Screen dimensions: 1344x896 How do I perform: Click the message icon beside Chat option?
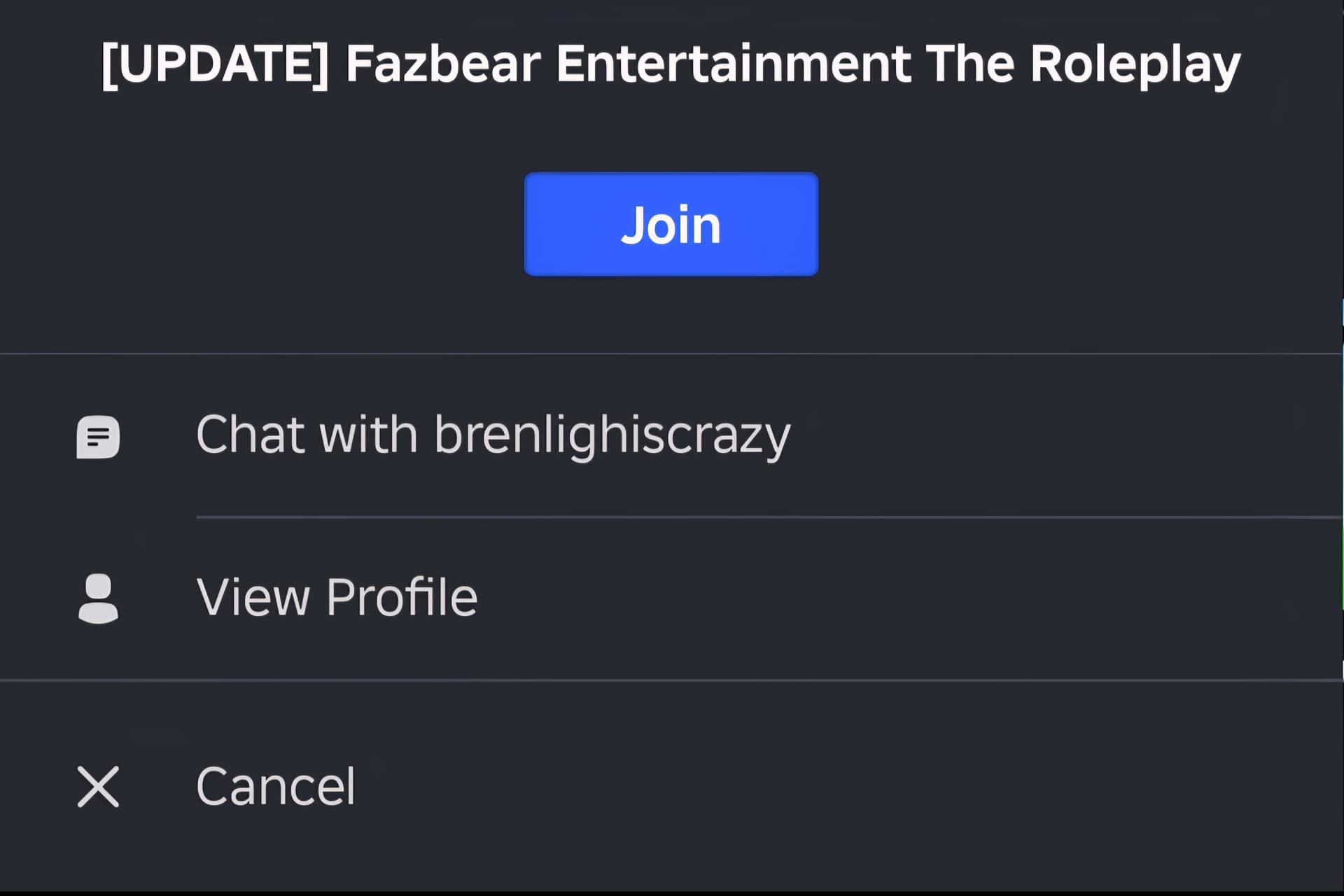point(98,437)
